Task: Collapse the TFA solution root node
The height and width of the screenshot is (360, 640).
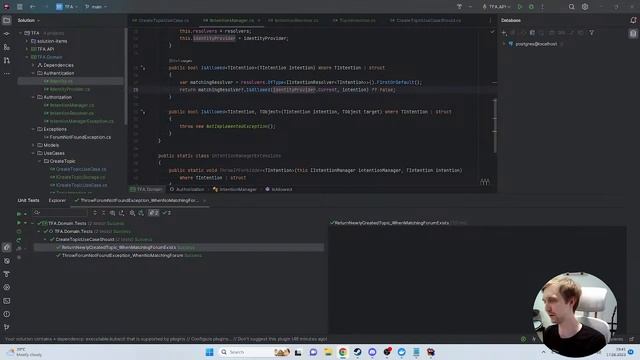Action: pyautogui.click(x=21, y=33)
